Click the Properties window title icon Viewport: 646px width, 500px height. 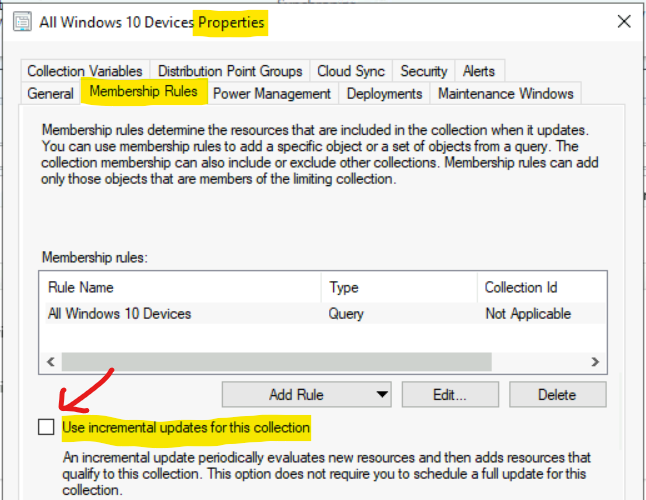pyautogui.click(x=22, y=21)
